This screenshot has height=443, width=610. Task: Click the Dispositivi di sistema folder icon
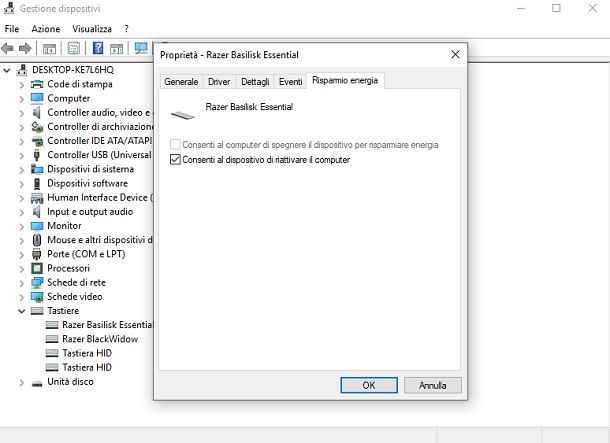[x=37, y=169]
